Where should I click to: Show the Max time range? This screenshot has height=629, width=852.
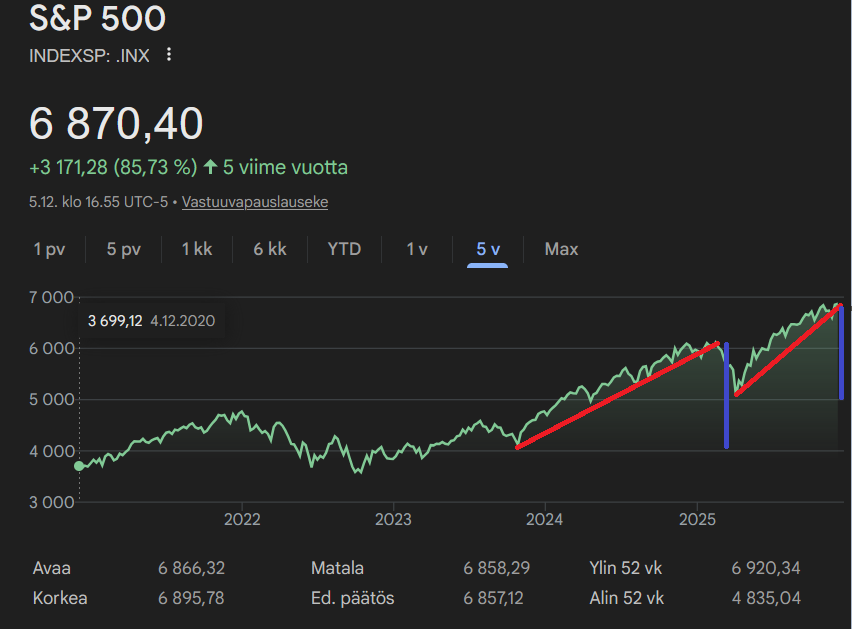point(561,249)
